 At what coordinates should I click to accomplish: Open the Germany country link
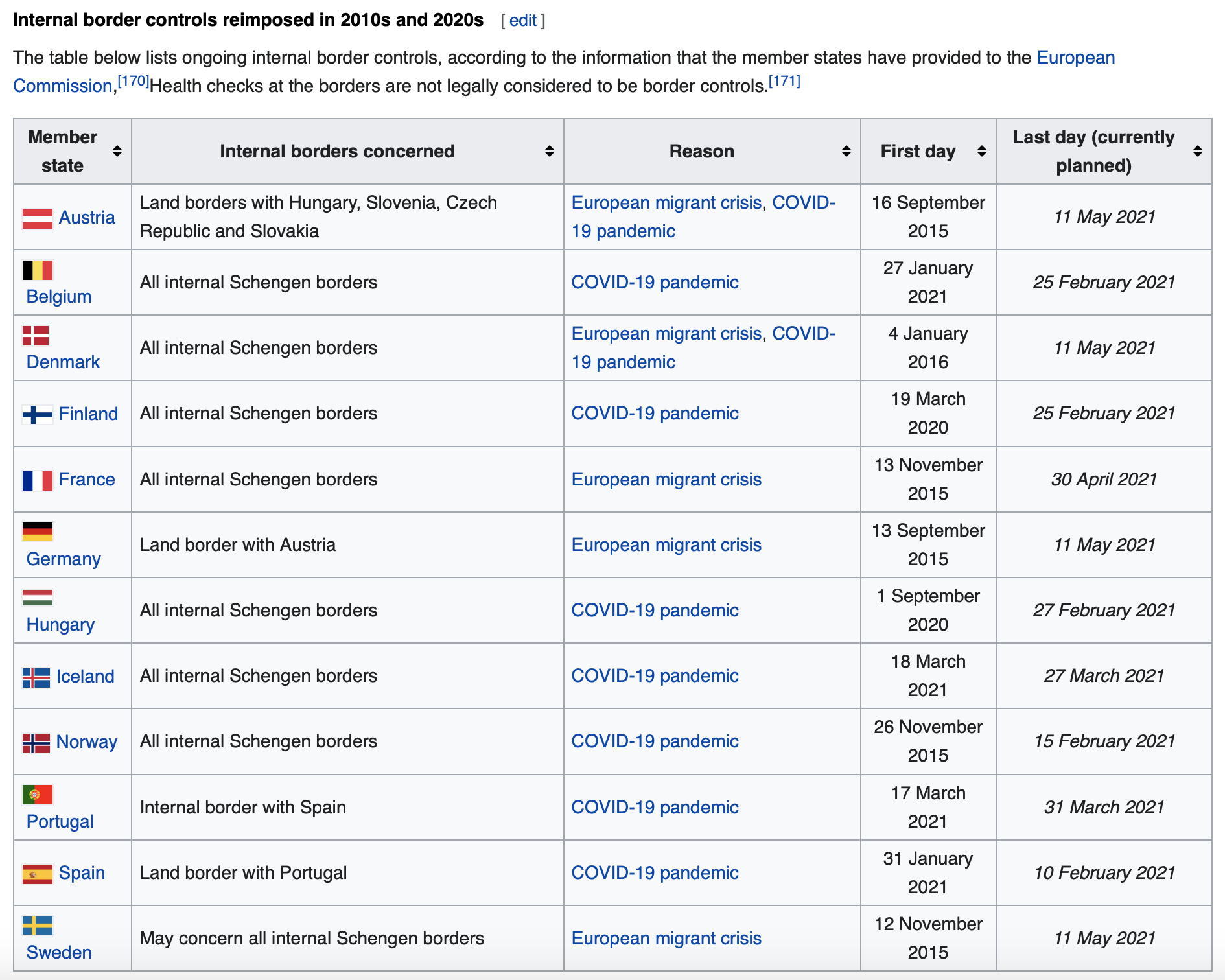(64, 559)
